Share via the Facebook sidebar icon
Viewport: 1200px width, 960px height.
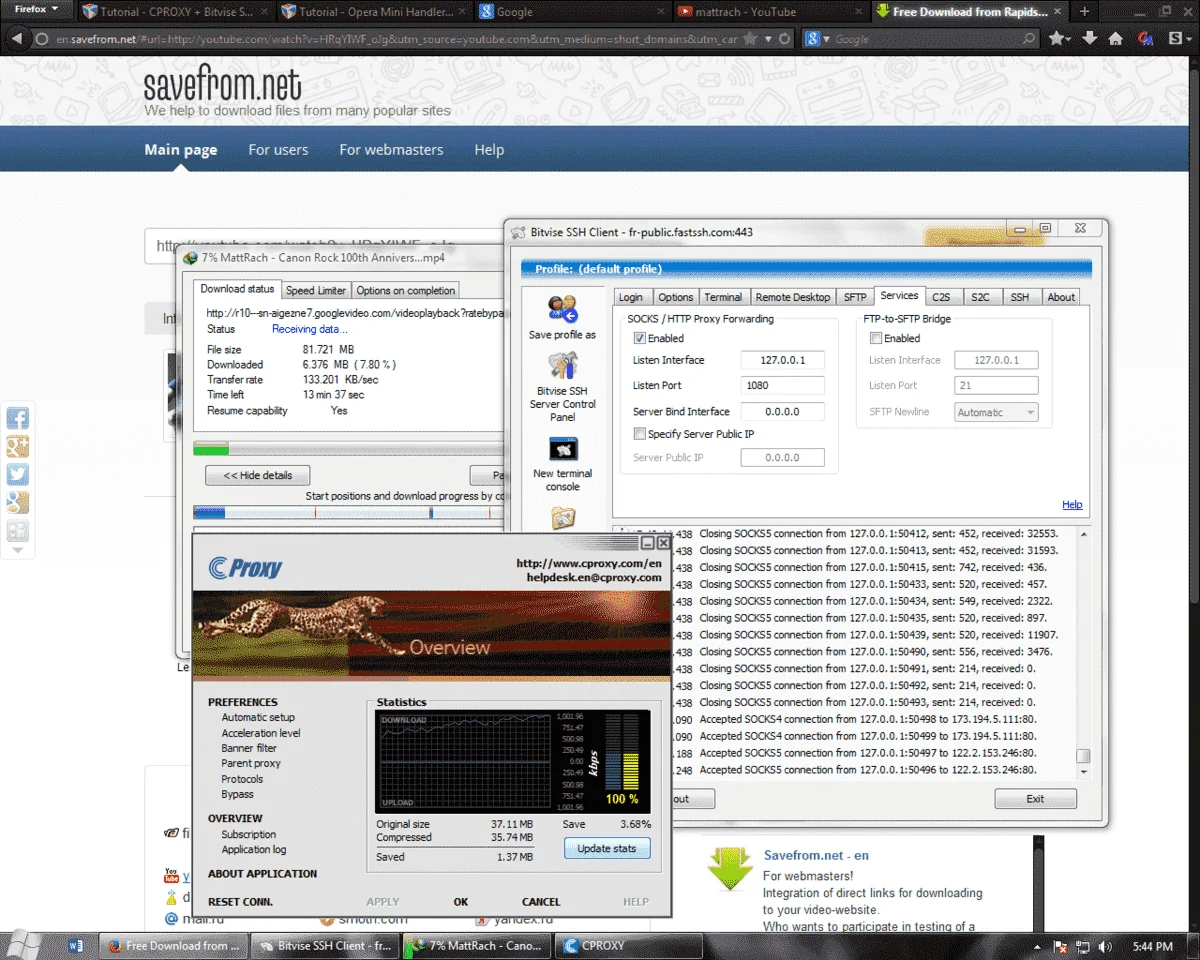18,419
